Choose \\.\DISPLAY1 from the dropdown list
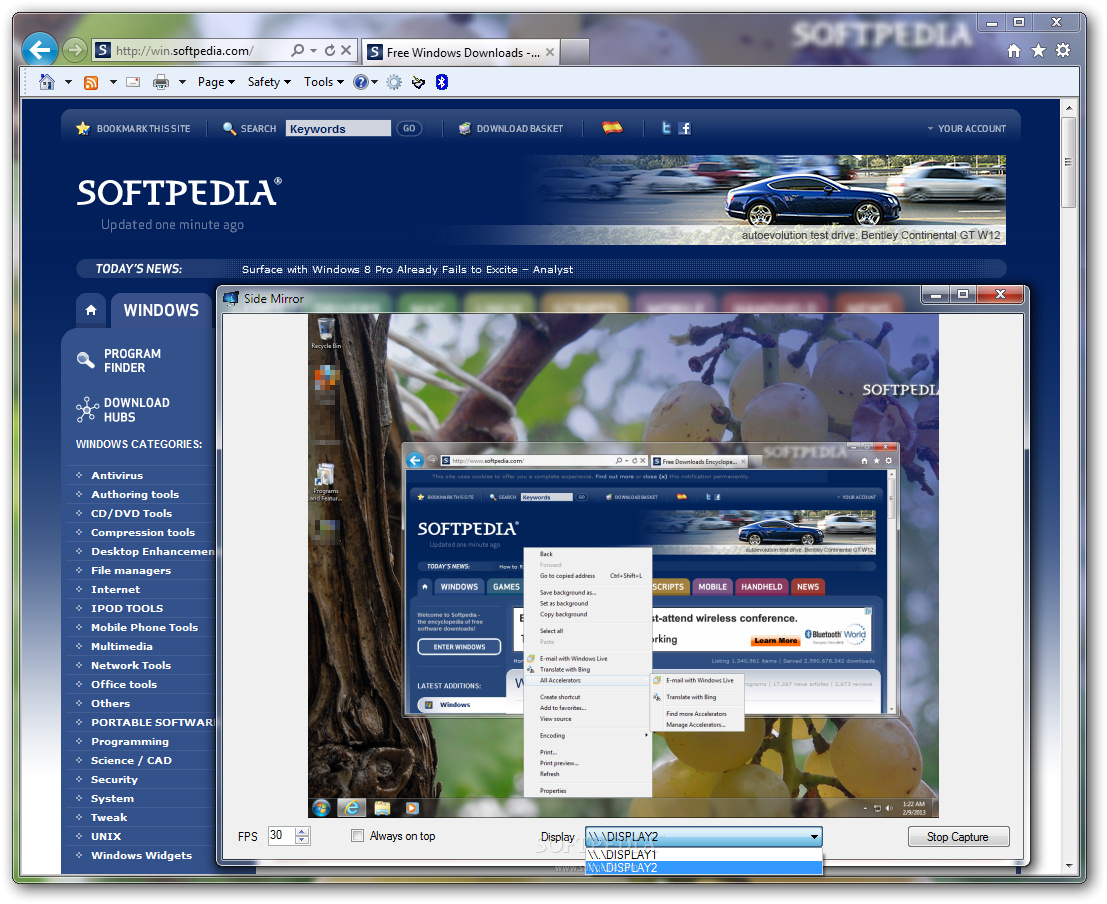This screenshot has height=904, width=1107. [703, 854]
